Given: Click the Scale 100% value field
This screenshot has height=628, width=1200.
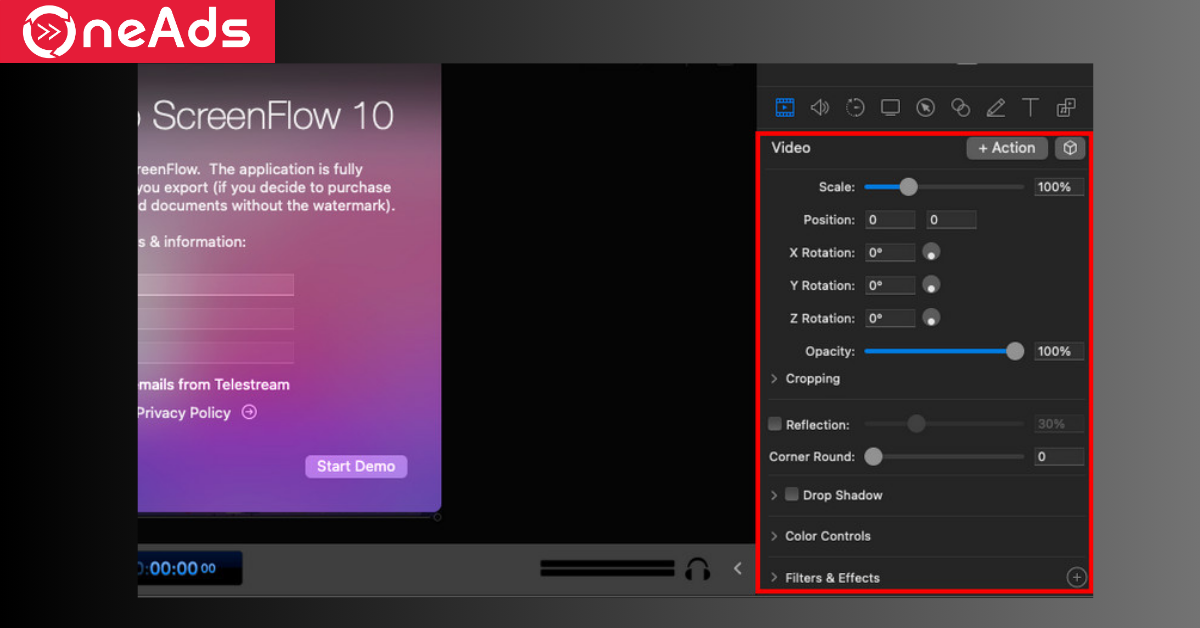Looking at the screenshot, I should tap(1059, 187).
